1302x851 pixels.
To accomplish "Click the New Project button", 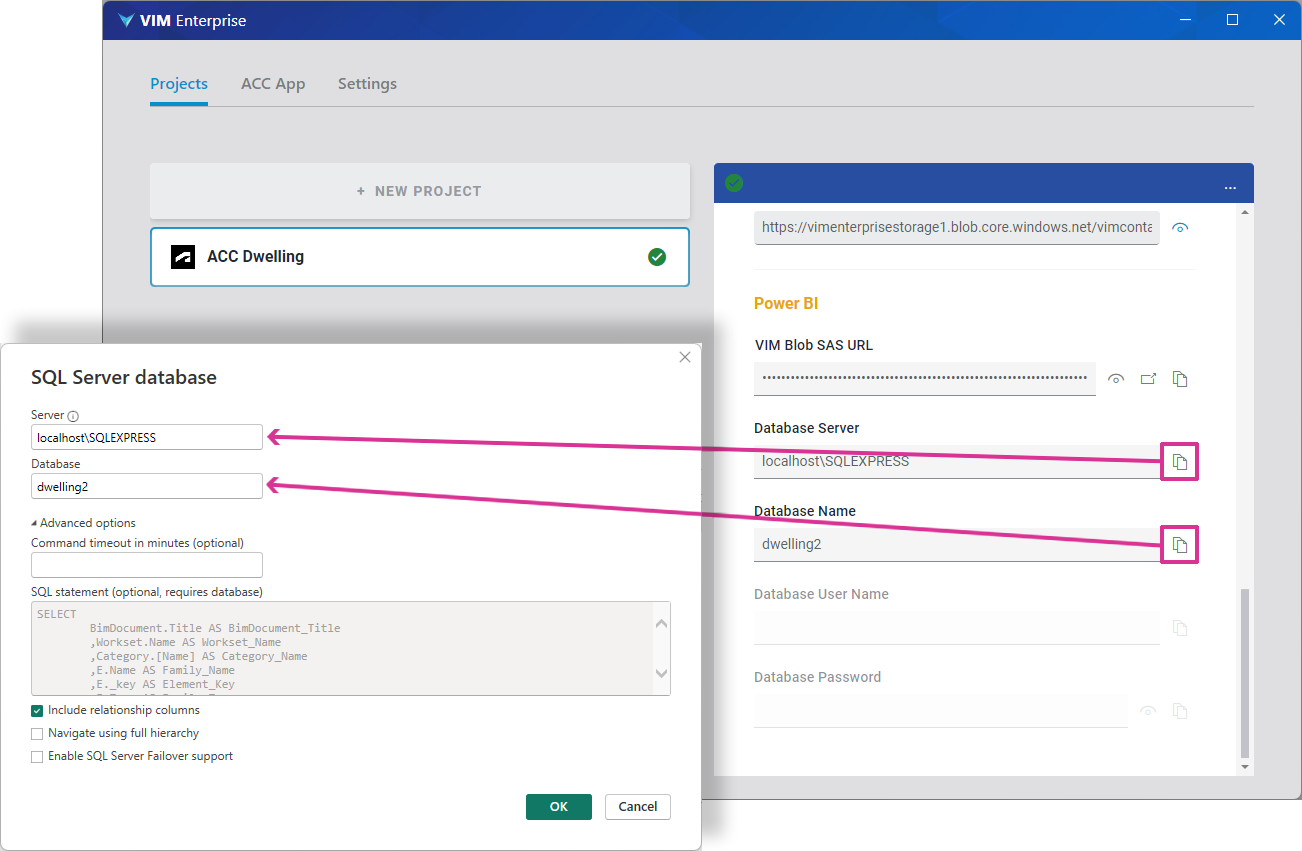I will coord(420,191).
